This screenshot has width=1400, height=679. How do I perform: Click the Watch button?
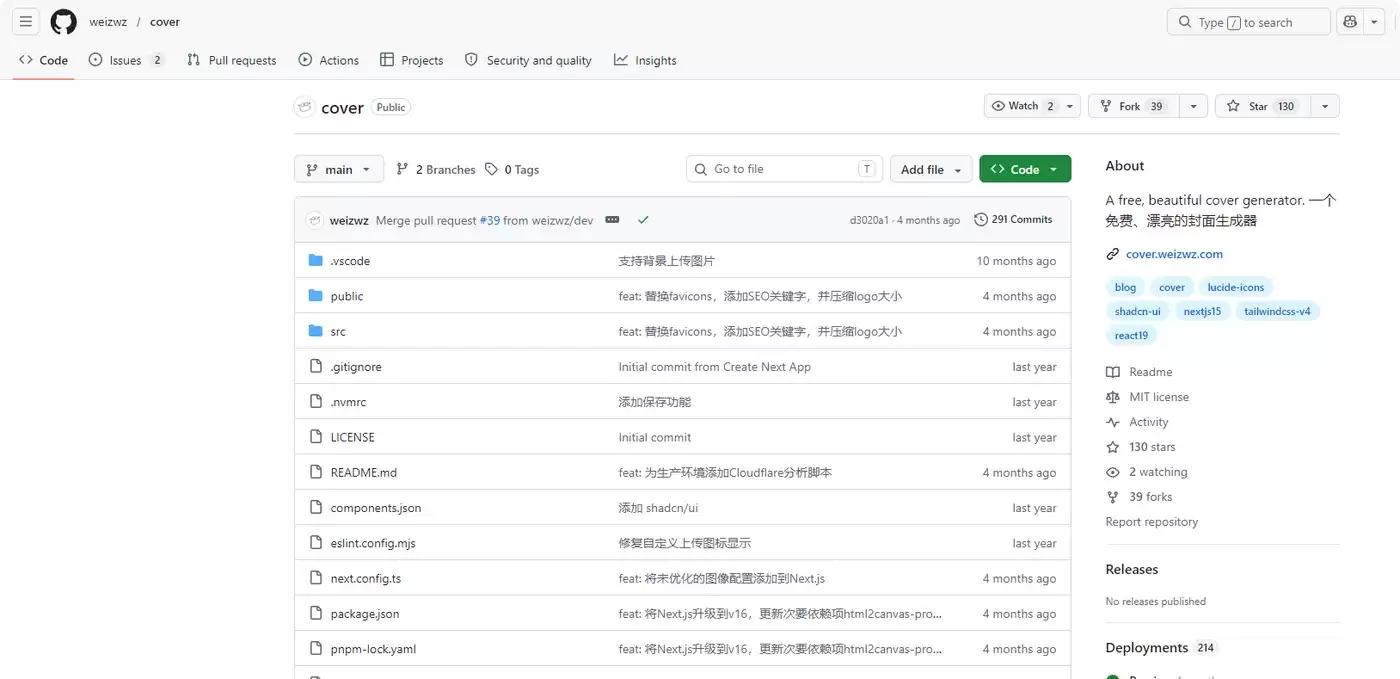point(1023,106)
